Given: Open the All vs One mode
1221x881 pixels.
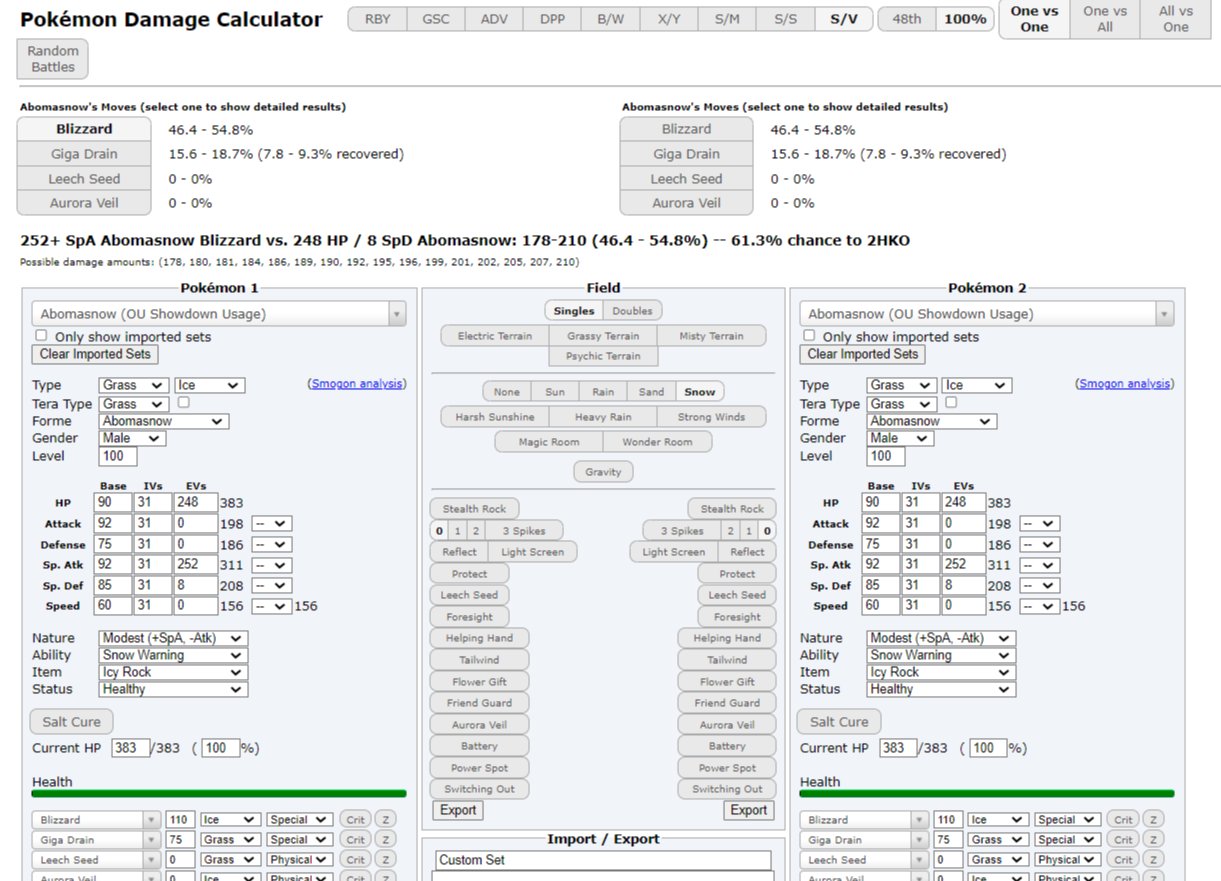Looking at the screenshot, I should pos(1176,19).
